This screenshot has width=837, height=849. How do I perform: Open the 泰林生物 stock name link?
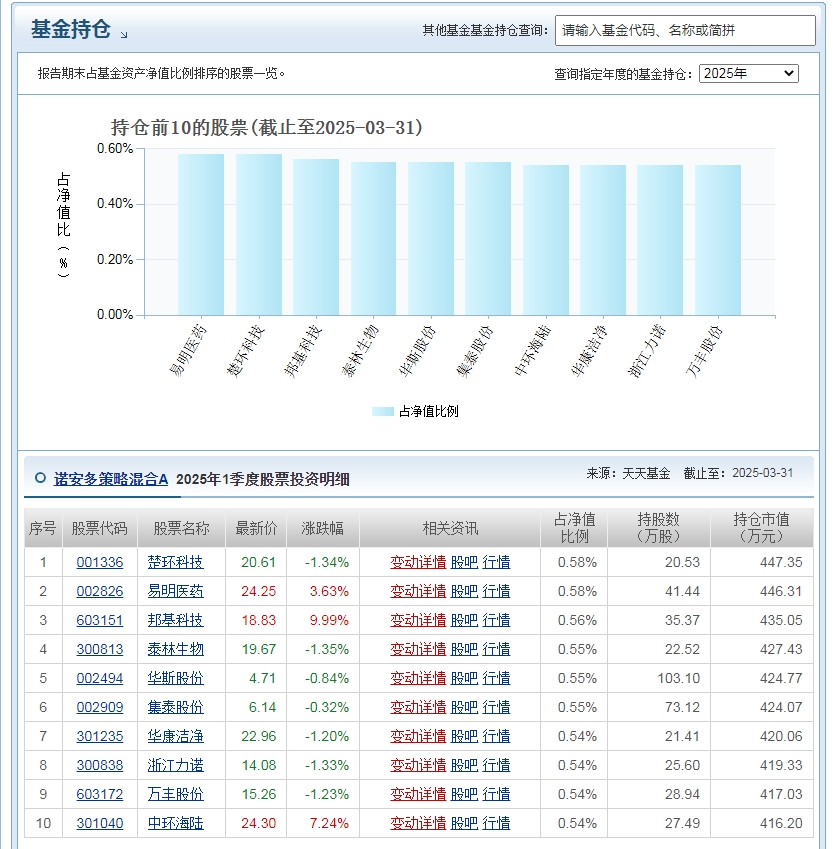pyautogui.click(x=175, y=649)
